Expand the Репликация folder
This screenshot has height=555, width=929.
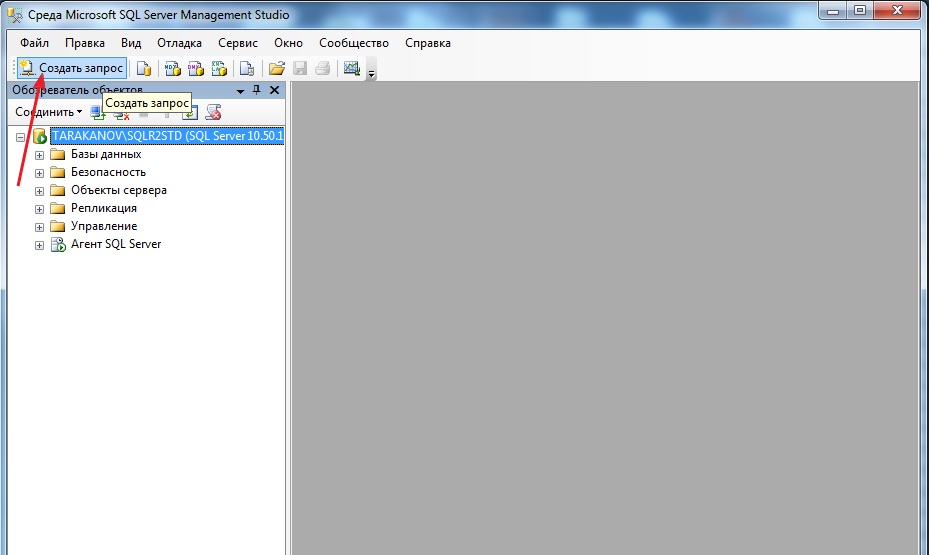tap(39, 209)
